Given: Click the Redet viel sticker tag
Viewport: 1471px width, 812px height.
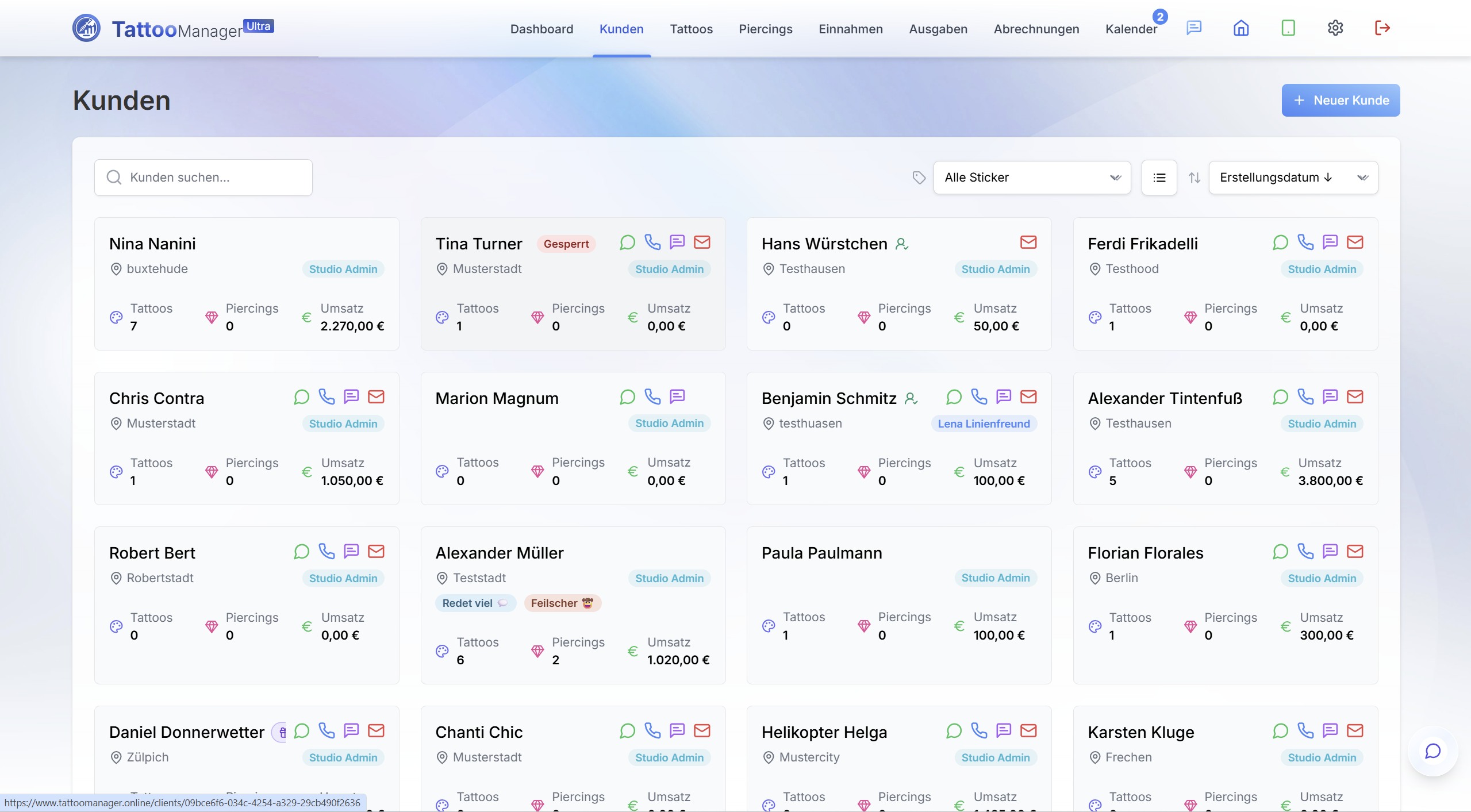Looking at the screenshot, I should point(475,603).
